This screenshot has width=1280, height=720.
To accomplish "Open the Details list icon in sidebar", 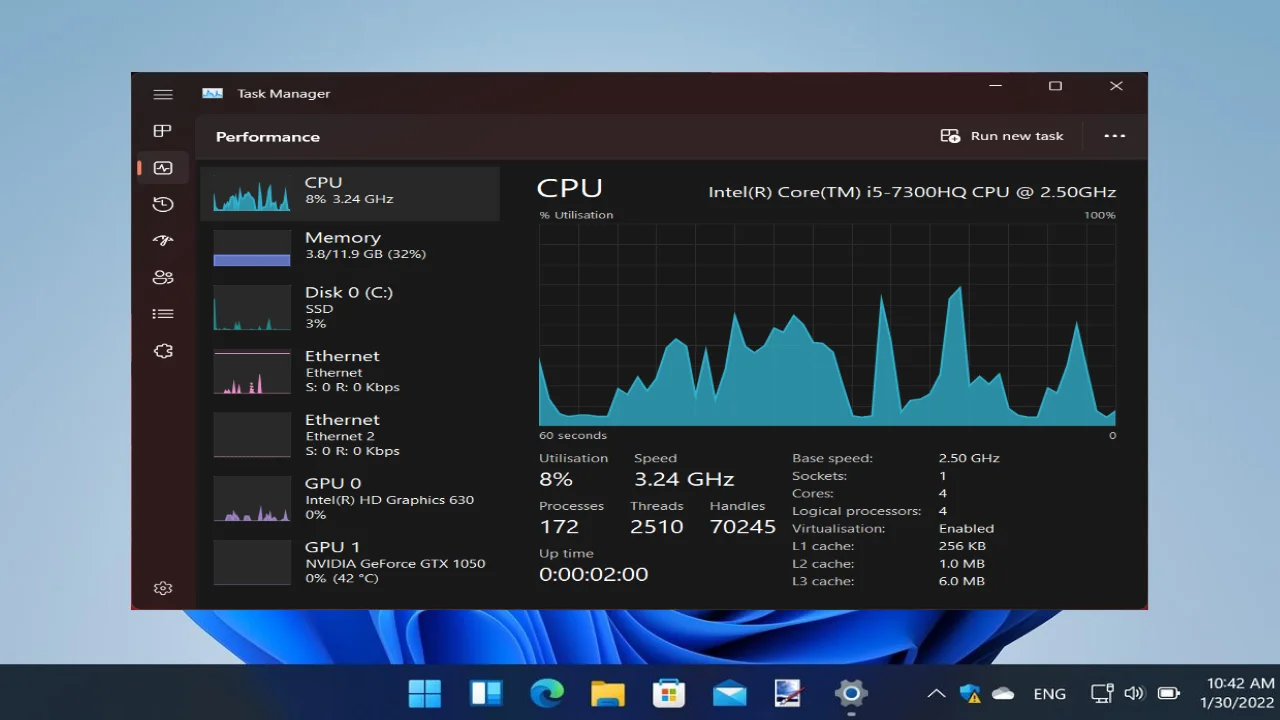I will [163, 314].
